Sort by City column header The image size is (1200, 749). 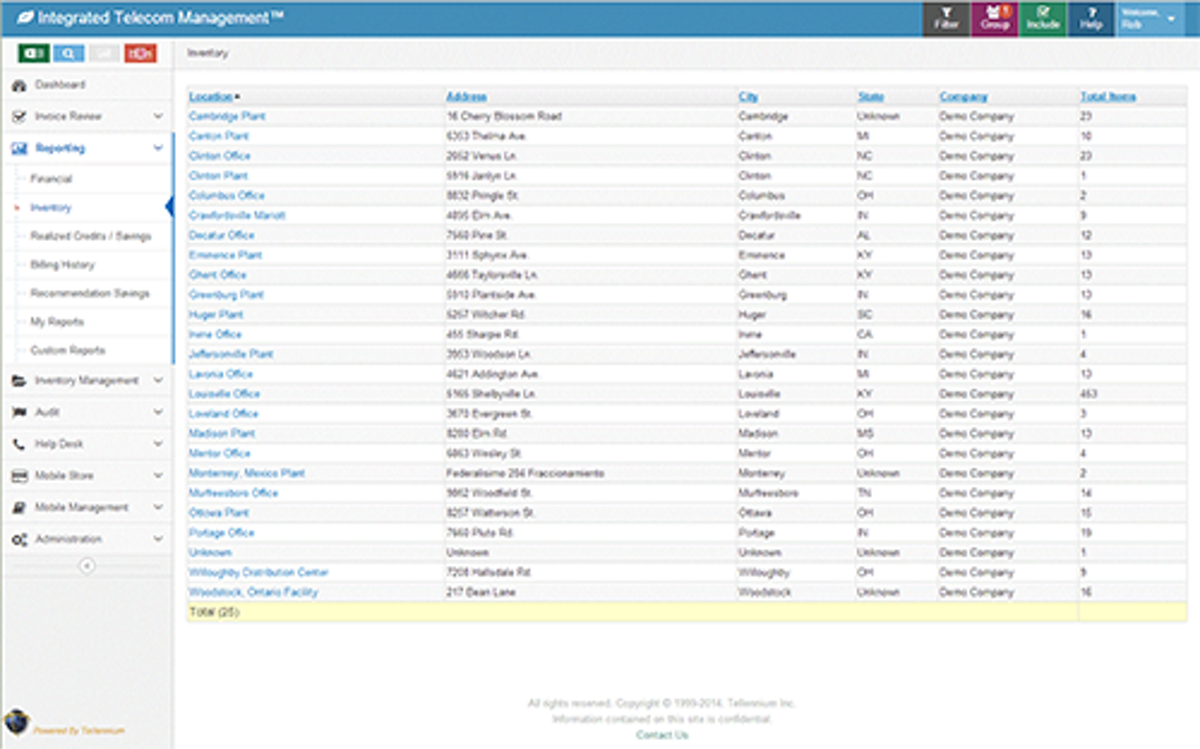[748, 97]
